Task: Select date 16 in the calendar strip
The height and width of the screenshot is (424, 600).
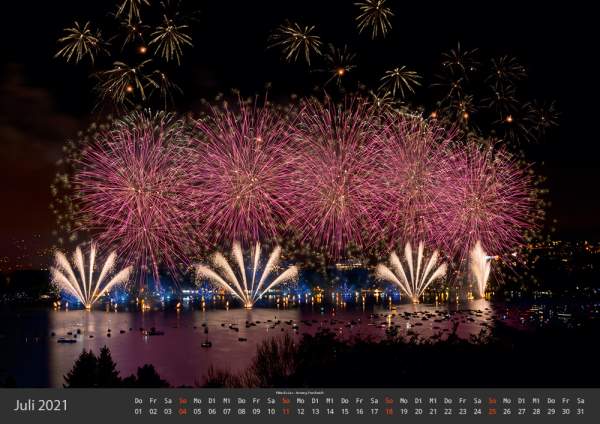Action: (360, 412)
